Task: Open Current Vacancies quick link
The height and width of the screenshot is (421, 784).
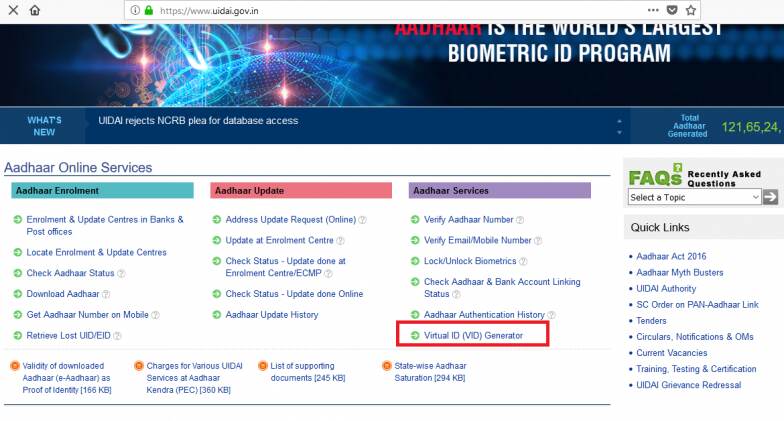Action: tap(672, 352)
